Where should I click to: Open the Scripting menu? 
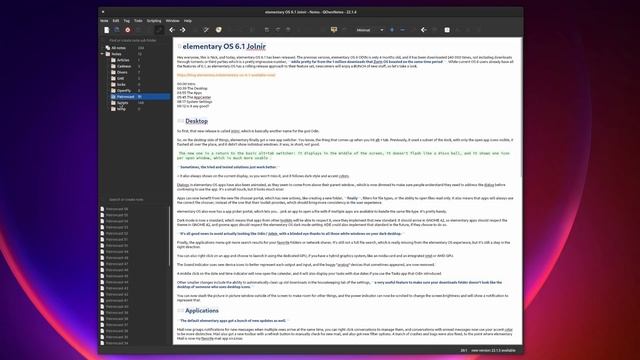tap(154, 20)
